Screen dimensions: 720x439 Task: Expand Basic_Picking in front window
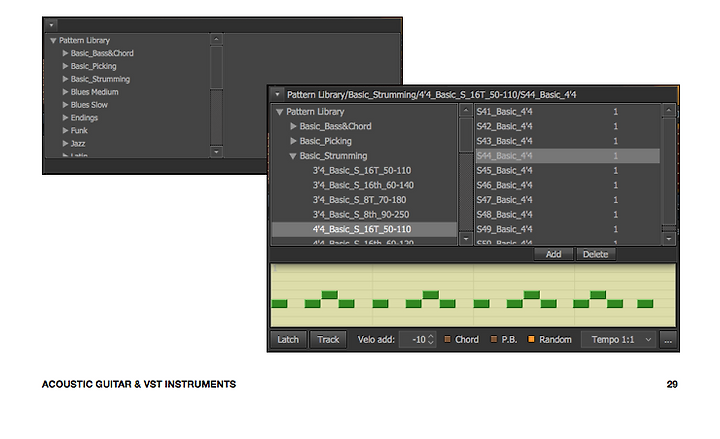pyautogui.click(x=293, y=141)
